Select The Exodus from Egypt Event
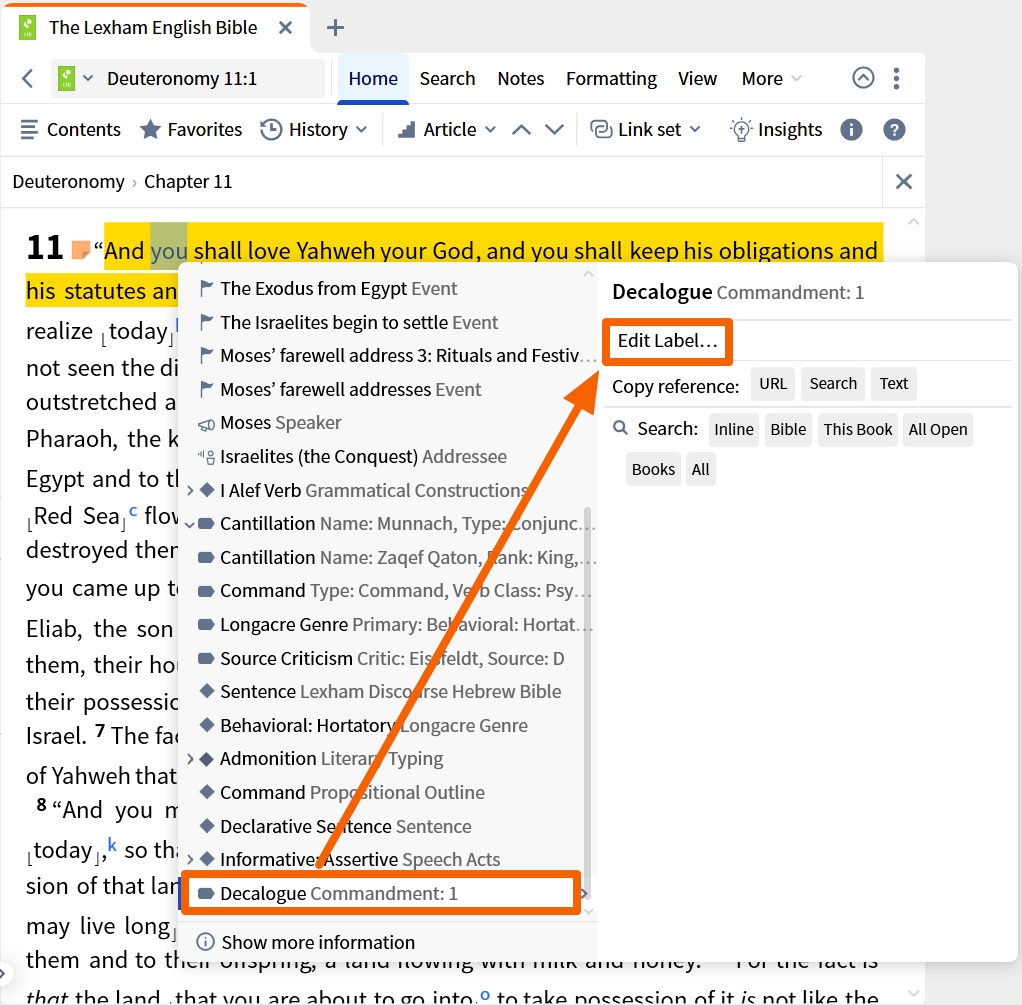Screen dimensions: 1022x1005 (387, 288)
